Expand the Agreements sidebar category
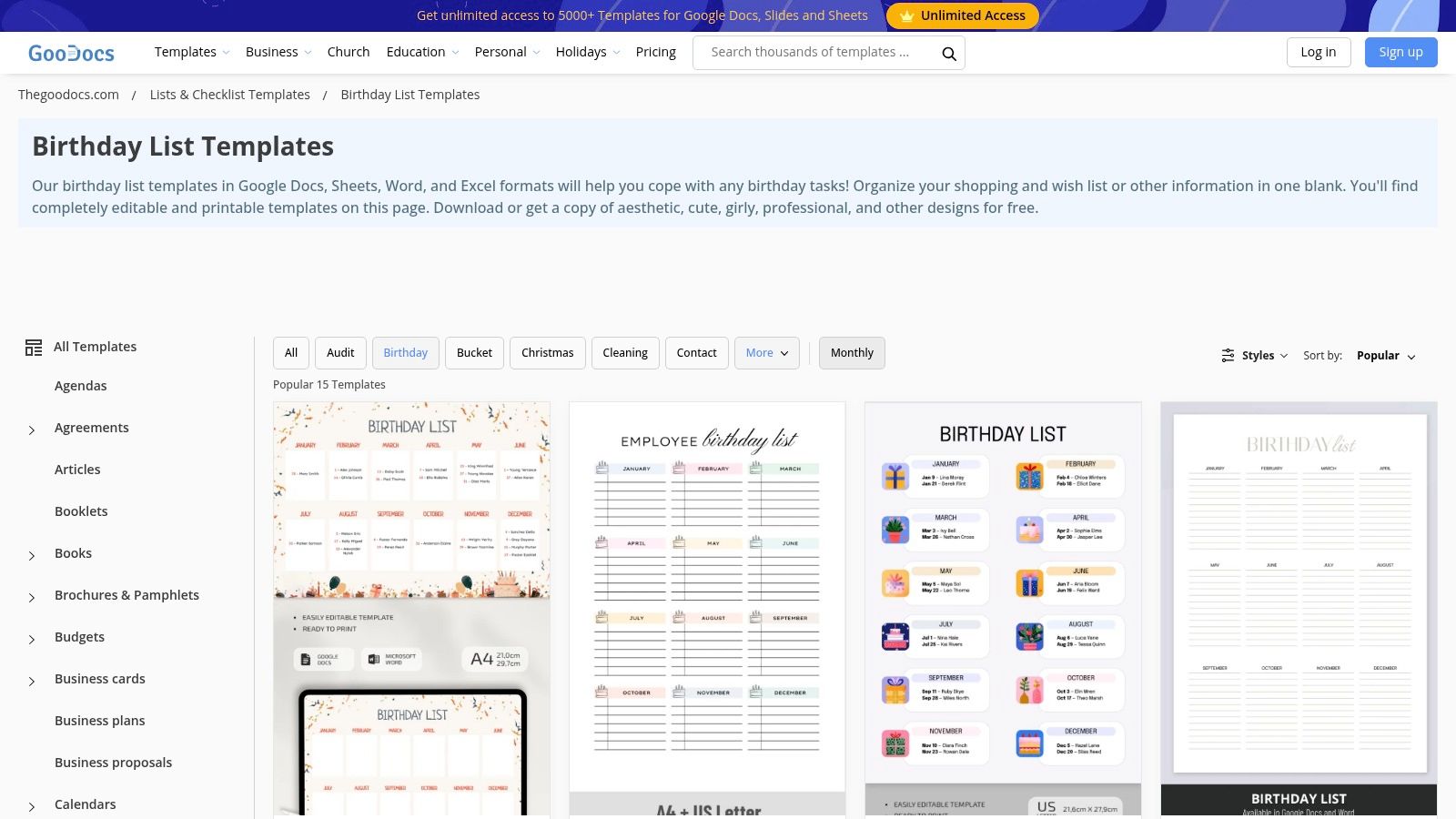The image size is (1456, 819). point(31,430)
